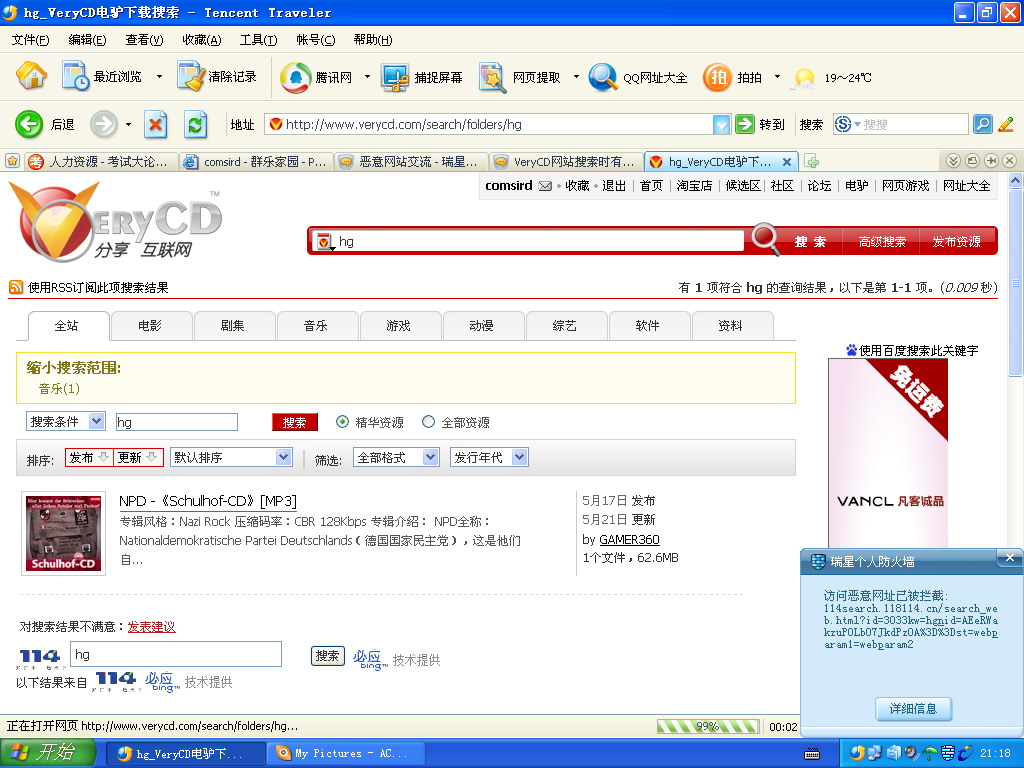
Task: Click the clear records broom icon
Action: 191,76
